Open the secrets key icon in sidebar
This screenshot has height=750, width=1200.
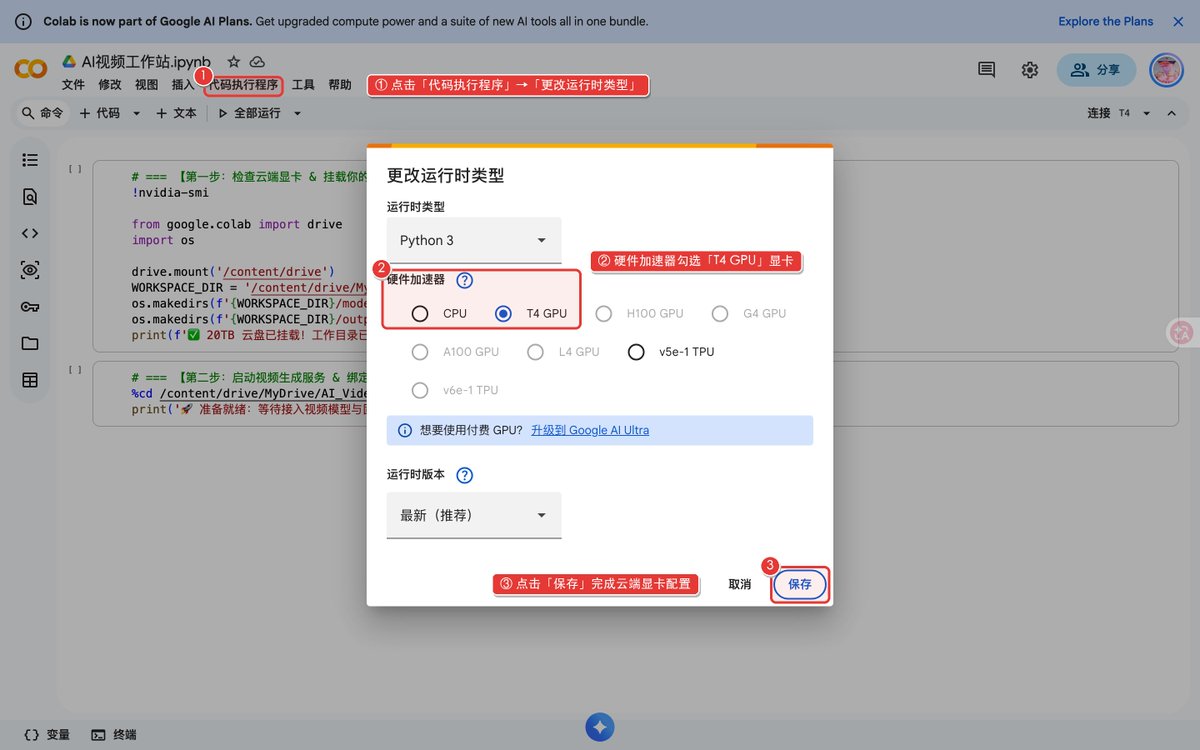click(x=30, y=307)
